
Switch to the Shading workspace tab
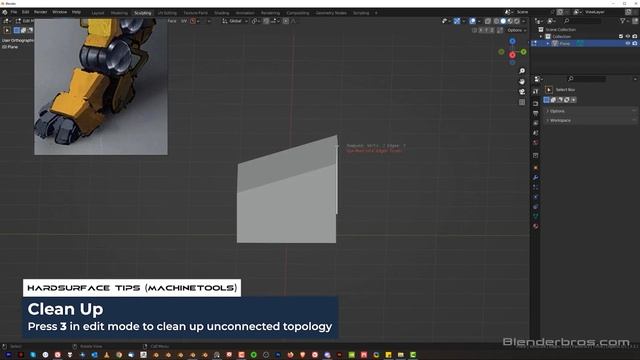click(222, 13)
